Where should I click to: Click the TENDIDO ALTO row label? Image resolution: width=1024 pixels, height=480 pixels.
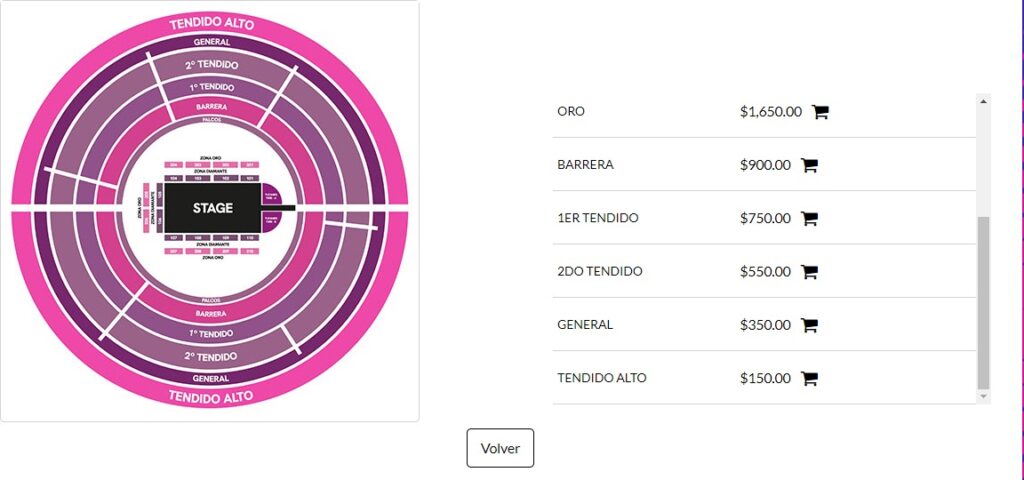pos(601,378)
